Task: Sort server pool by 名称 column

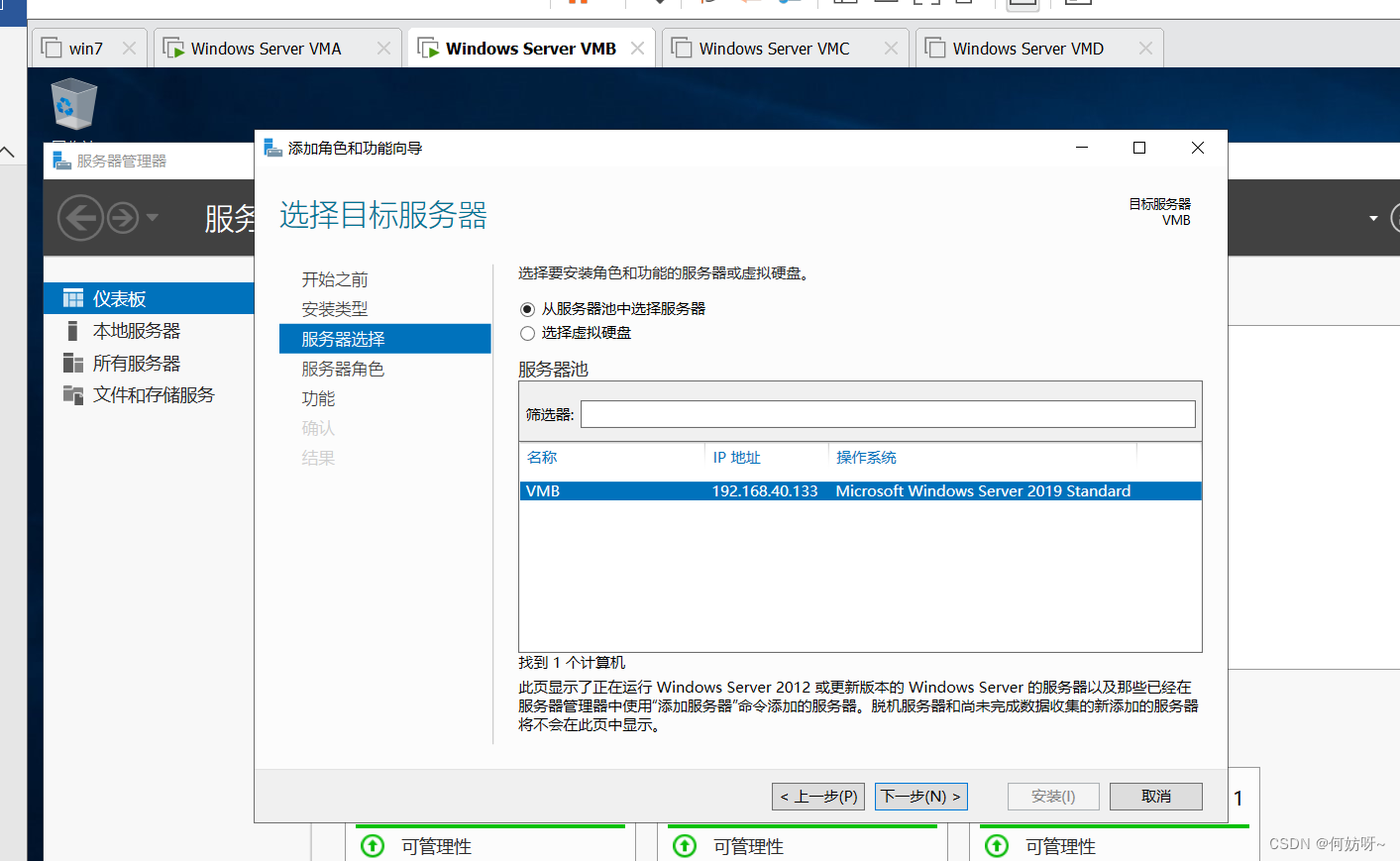Action: pyautogui.click(x=542, y=457)
